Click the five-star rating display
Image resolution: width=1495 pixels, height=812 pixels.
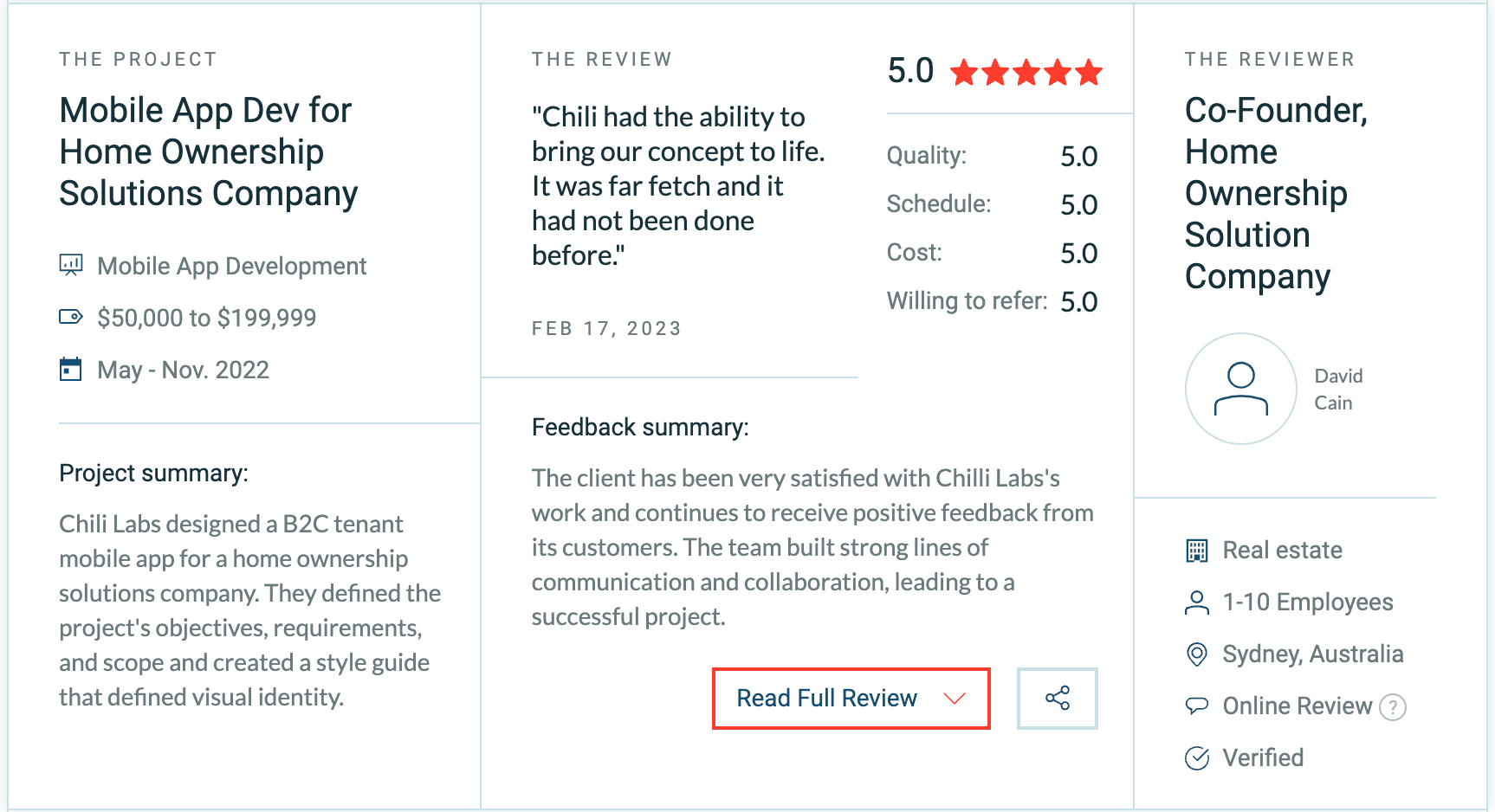coord(1026,73)
